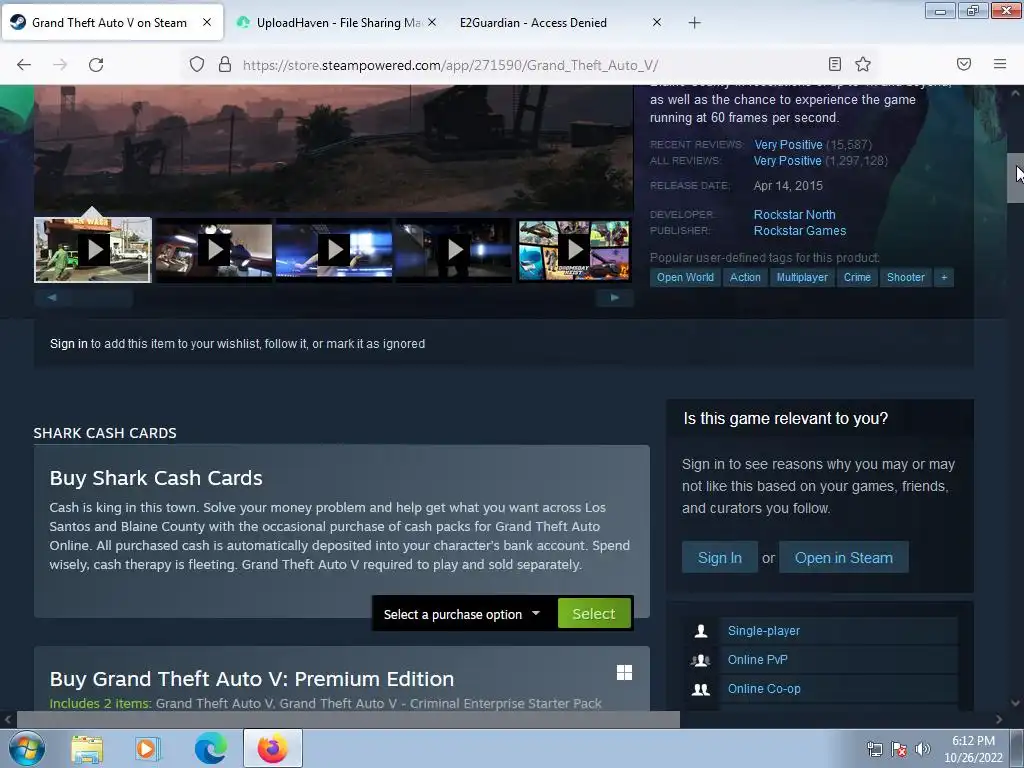This screenshot has height=768, width=1024.
Task: Play the first gas station trailer thumbnail
Action: pos(93,249)
